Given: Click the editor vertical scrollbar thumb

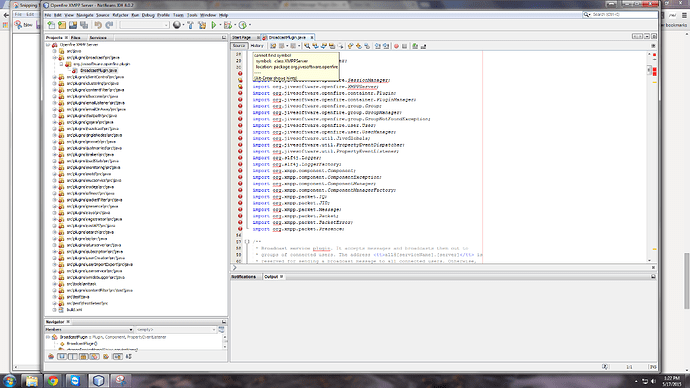Looking at the screenshot, I should click(649, 70).
